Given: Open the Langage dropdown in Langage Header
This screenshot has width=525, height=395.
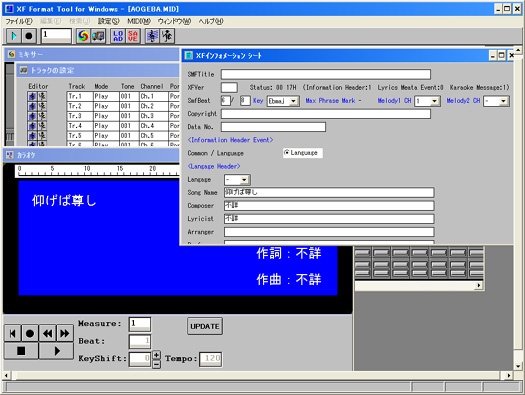Looking at the screenshot, I should 244,180.
